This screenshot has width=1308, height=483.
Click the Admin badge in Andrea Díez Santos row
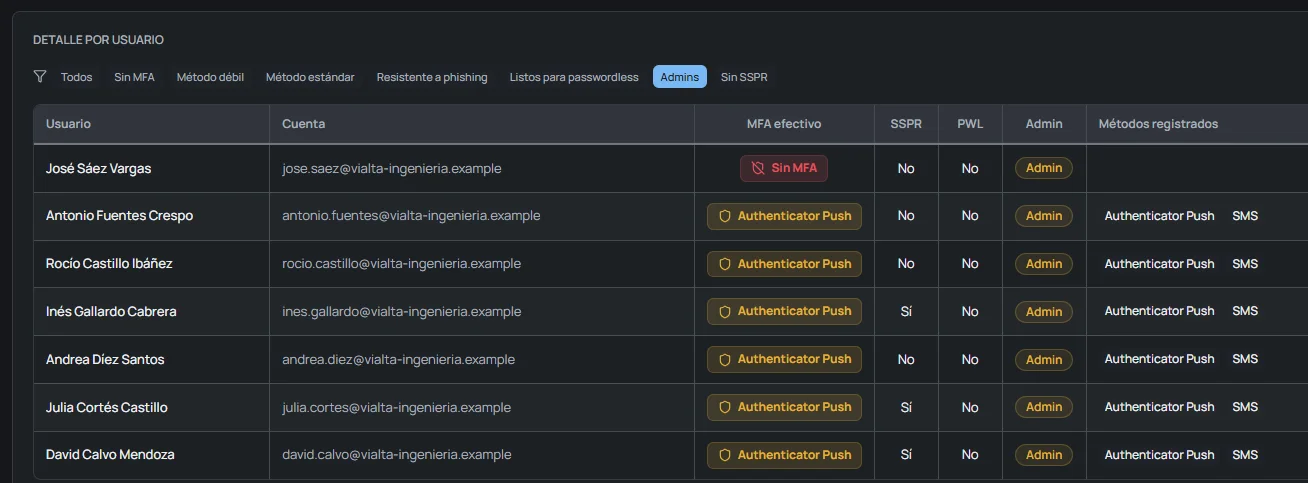pos(1044,360)
